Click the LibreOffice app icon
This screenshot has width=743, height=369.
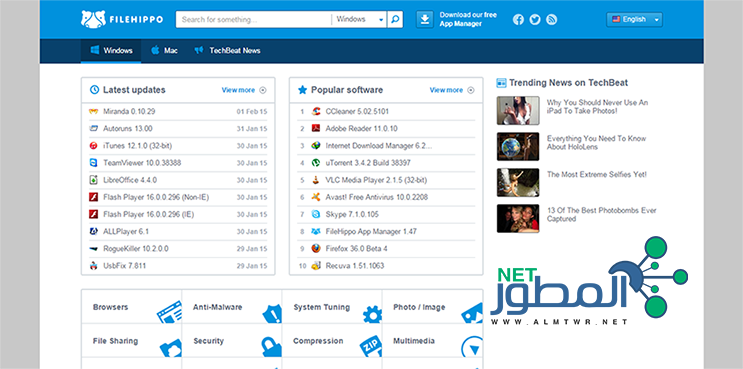pyautogui.click(x=93, y=180)
